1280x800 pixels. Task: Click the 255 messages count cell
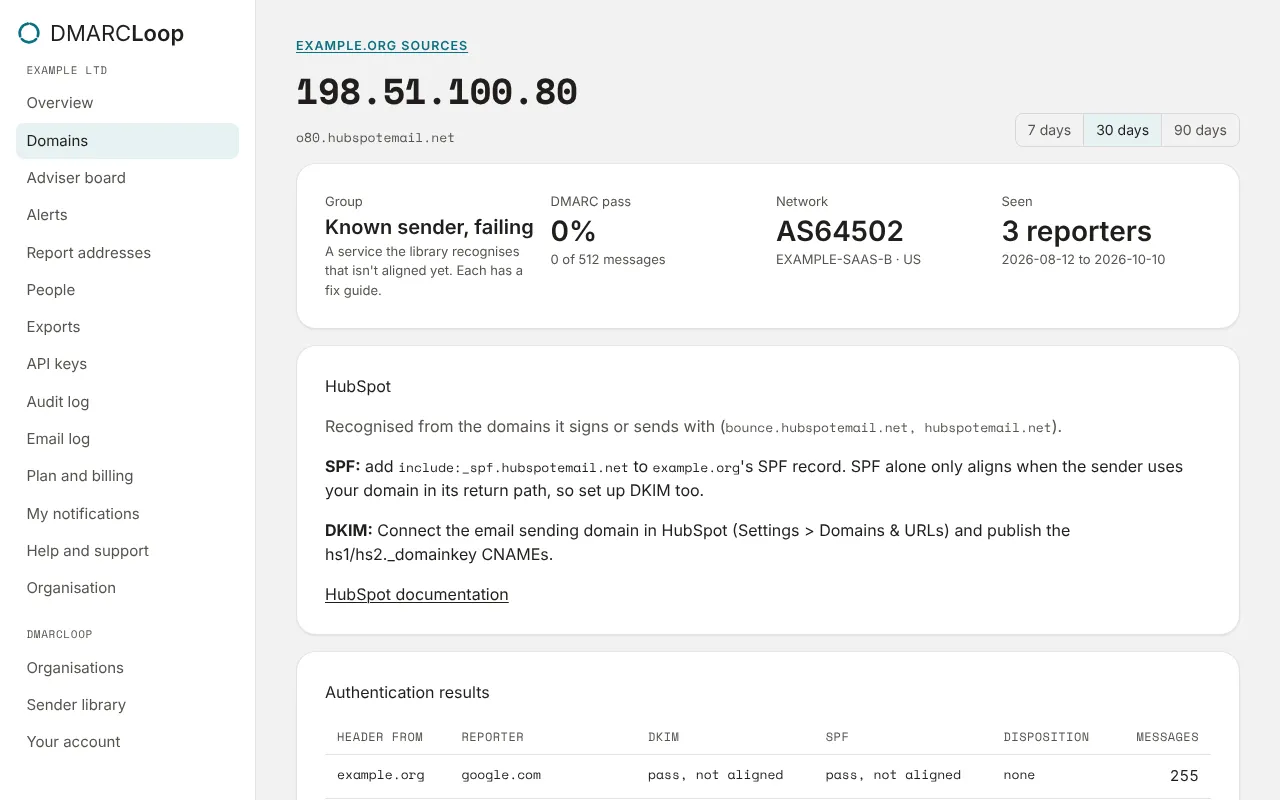[x=1184, y=776]
